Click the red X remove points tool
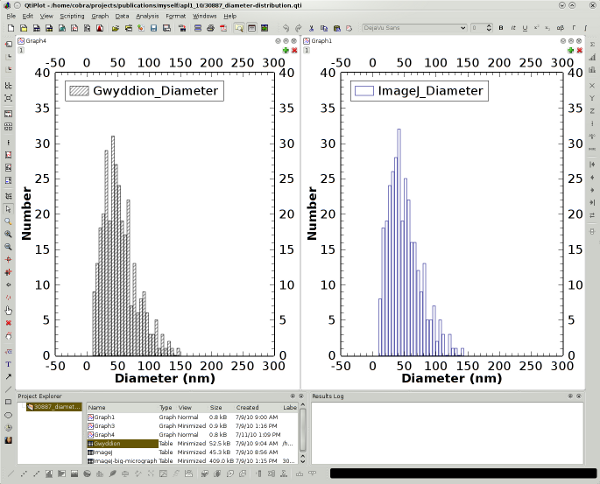600x484 pixels. tap(8, 323)
